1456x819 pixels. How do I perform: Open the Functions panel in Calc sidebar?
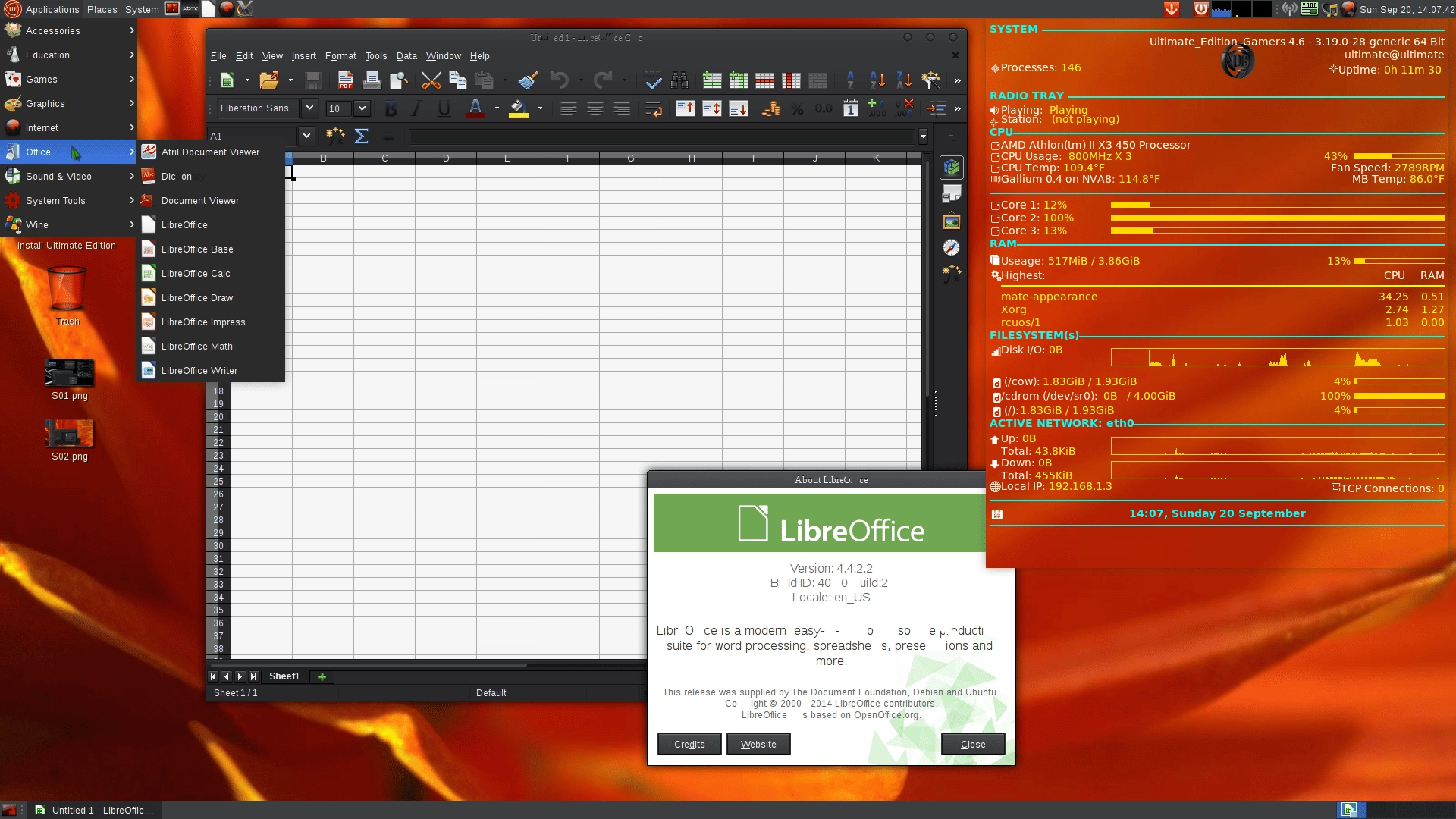click(952, 274)
